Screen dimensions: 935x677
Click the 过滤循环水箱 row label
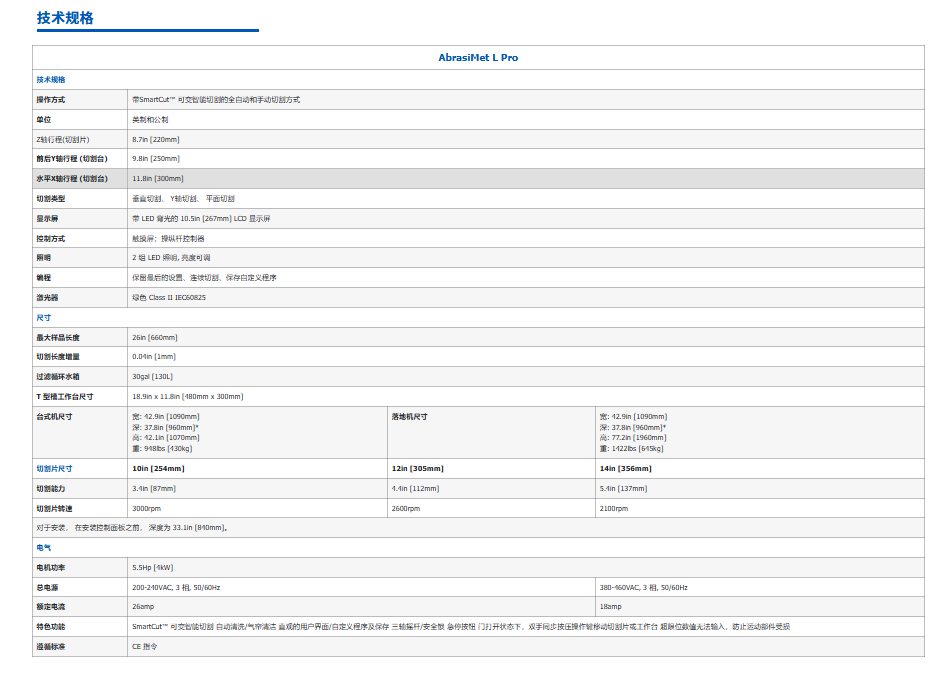point(58,377)
